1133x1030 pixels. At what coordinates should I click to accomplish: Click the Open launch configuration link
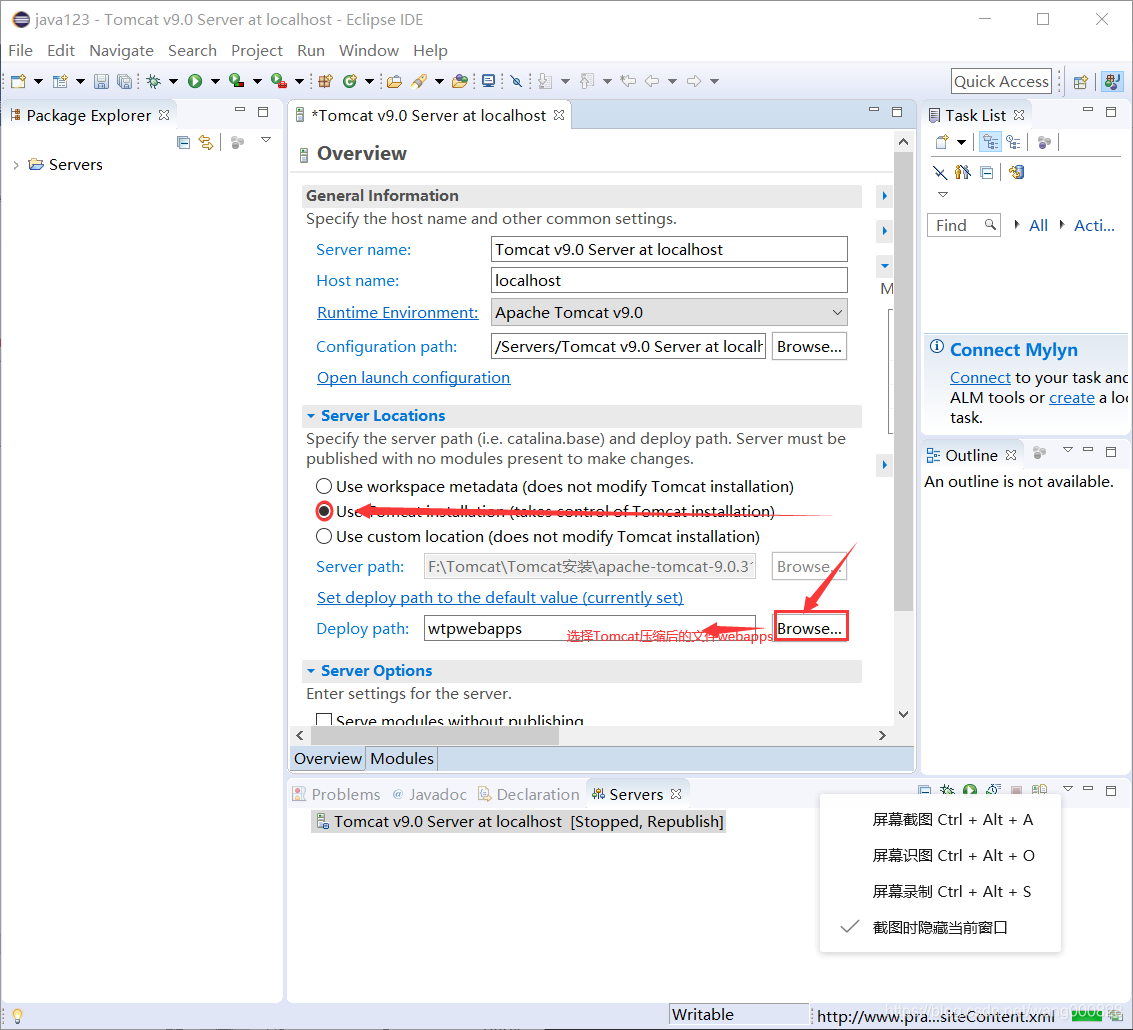[413, 377]
